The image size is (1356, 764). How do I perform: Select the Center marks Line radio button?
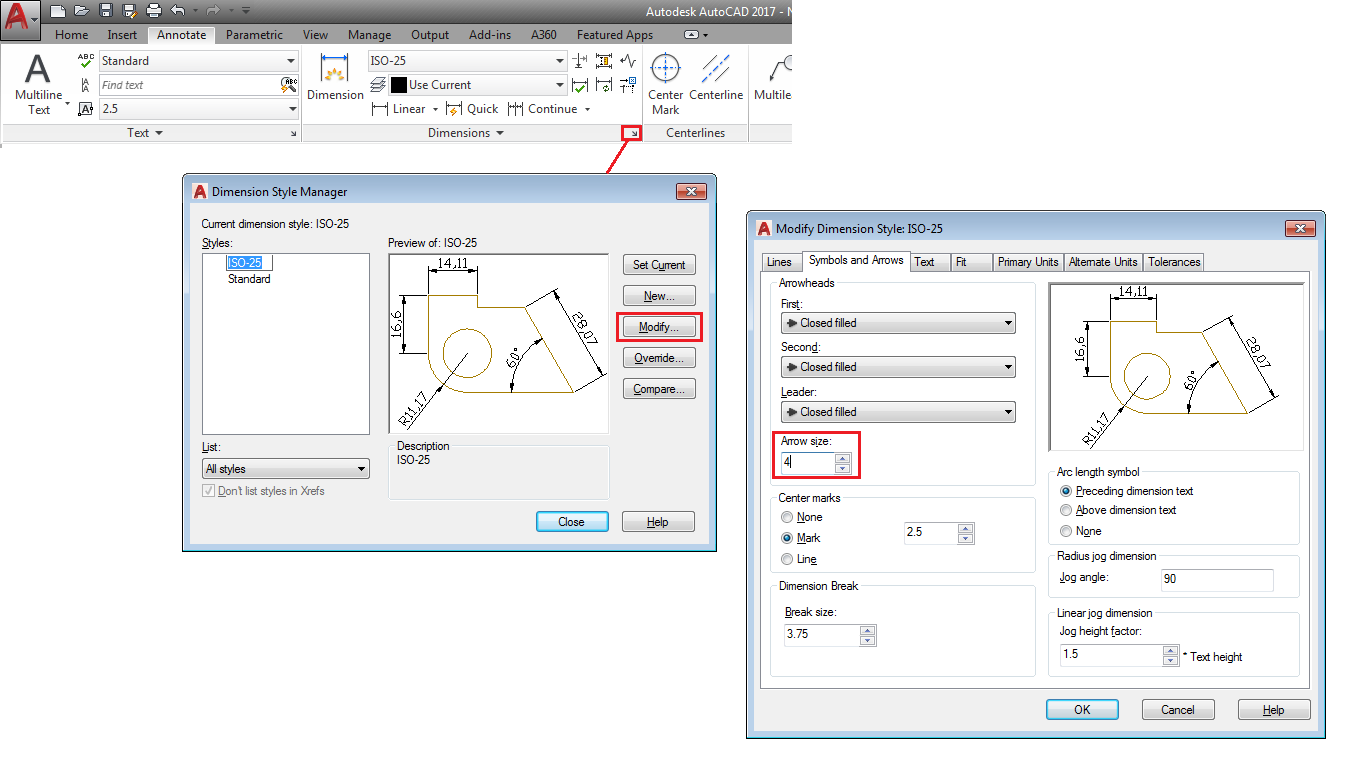[x=787, y=559]
